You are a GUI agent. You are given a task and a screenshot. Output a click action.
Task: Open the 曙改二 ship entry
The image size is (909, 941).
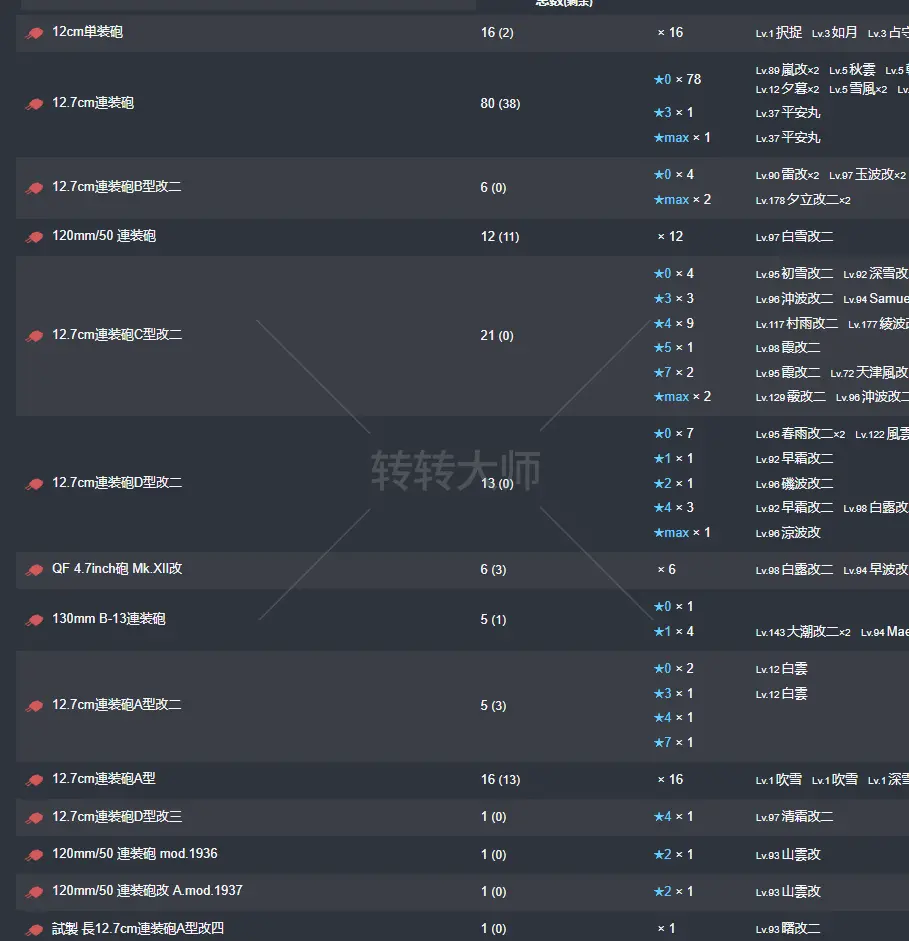(801, 929)
